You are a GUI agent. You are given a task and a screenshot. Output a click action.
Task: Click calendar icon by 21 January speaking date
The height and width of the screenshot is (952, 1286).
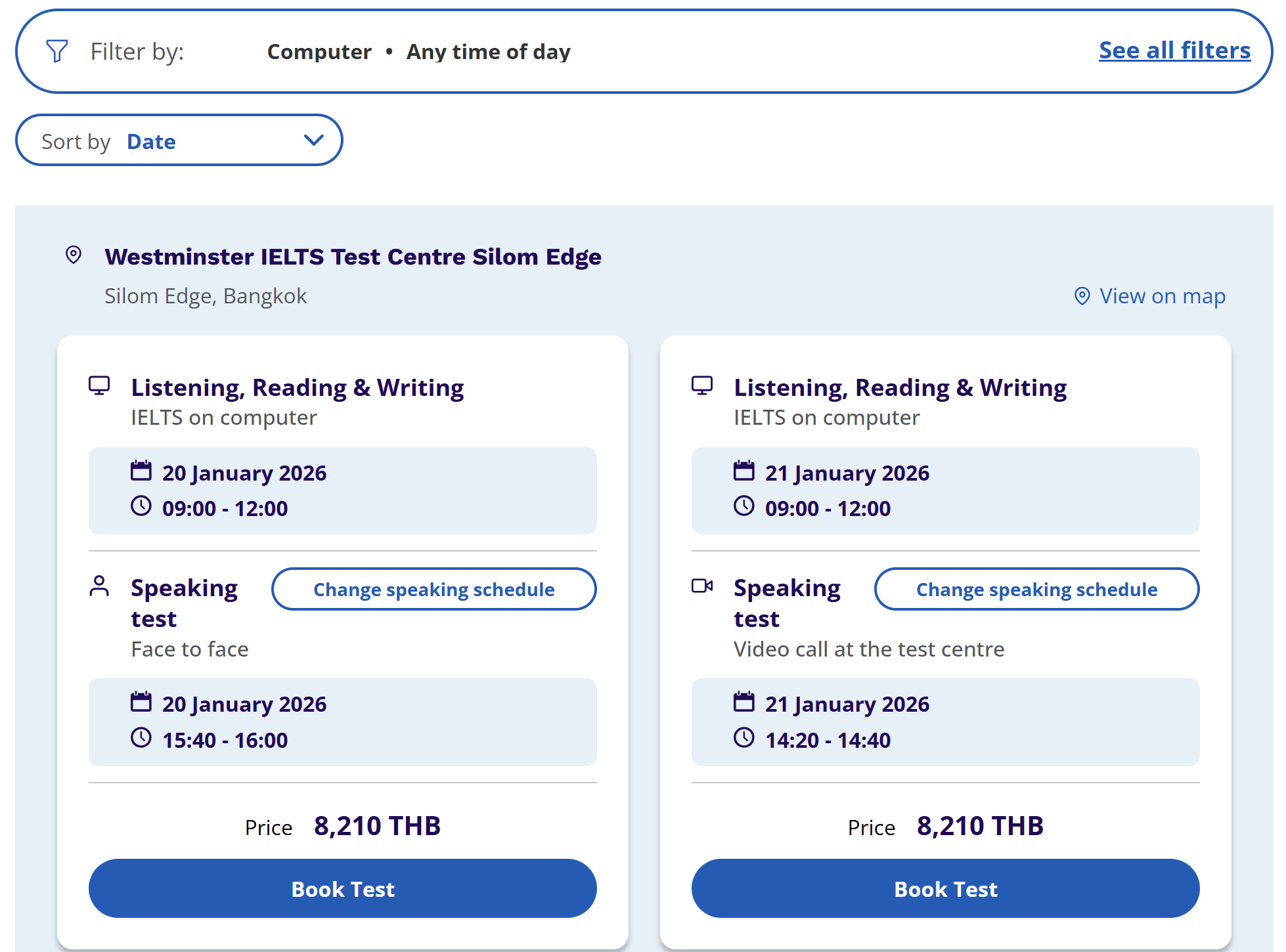pyautogui.click(x=744, y=702)
